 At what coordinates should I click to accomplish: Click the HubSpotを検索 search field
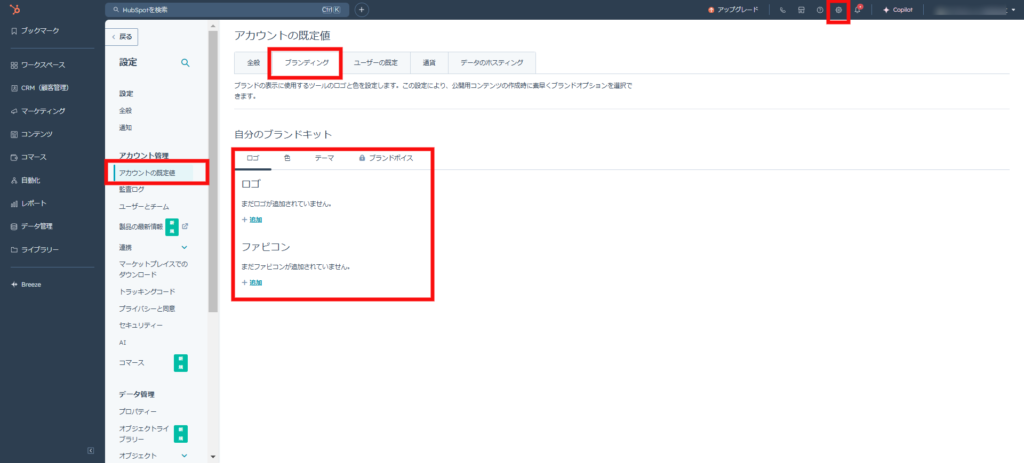click(227, 10)
